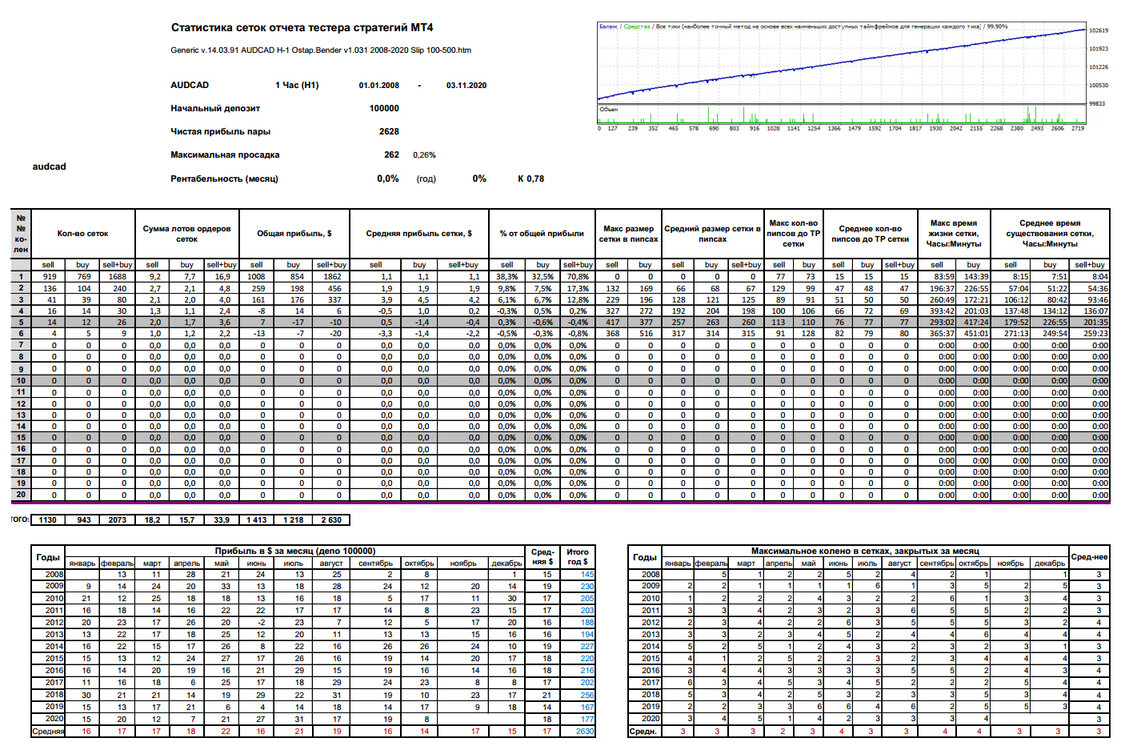Screen dimensions: 1121x750
Task: Select totals cell '1130'
Action: tap(48, 520)
